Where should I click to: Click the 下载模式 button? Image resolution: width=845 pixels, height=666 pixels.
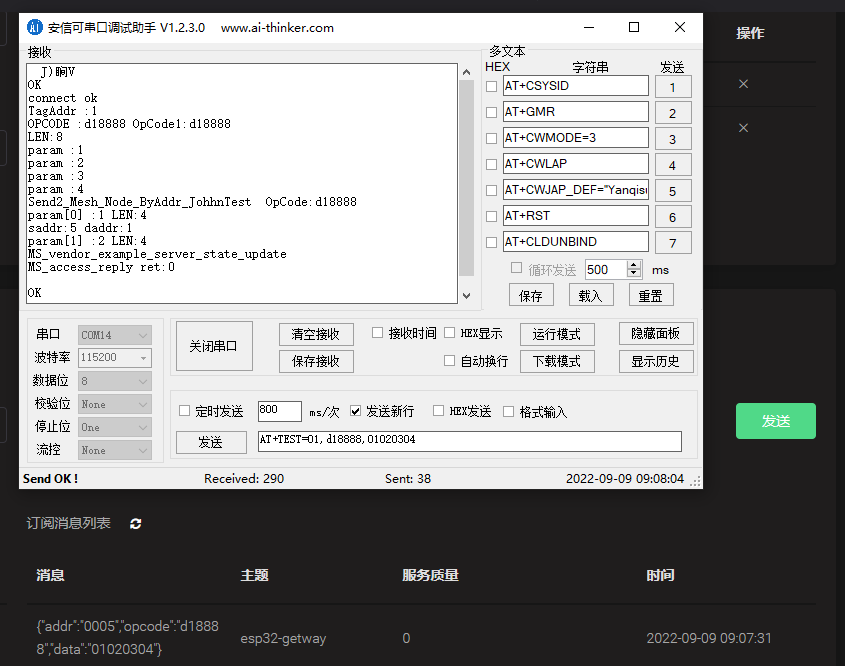pyautogui.click(x=557, y=361)
